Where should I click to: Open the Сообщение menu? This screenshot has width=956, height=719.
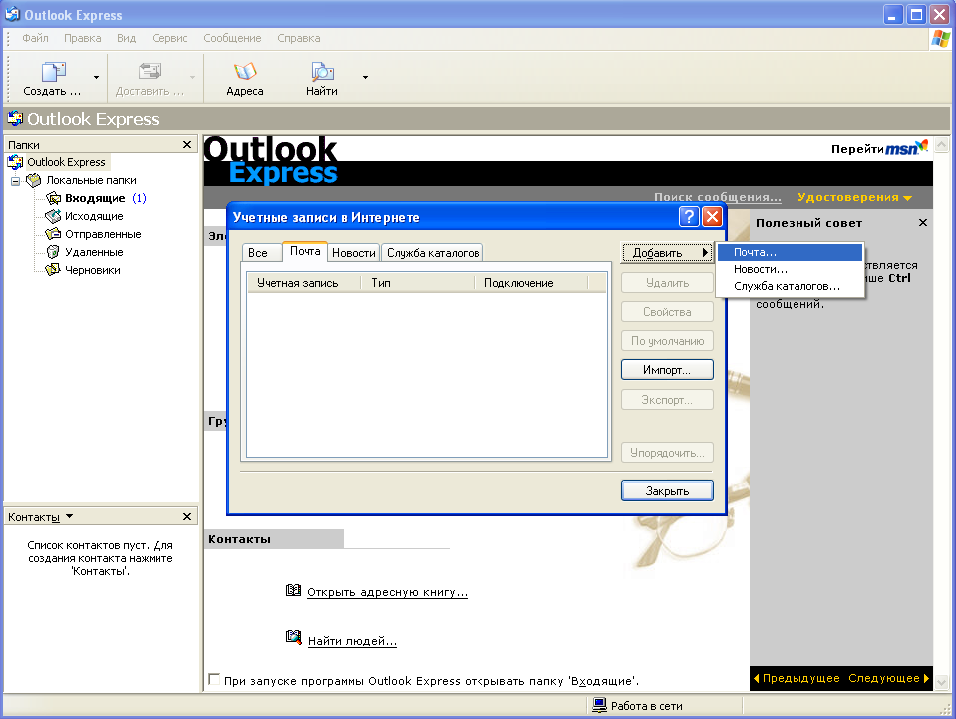tap(232, 38)
